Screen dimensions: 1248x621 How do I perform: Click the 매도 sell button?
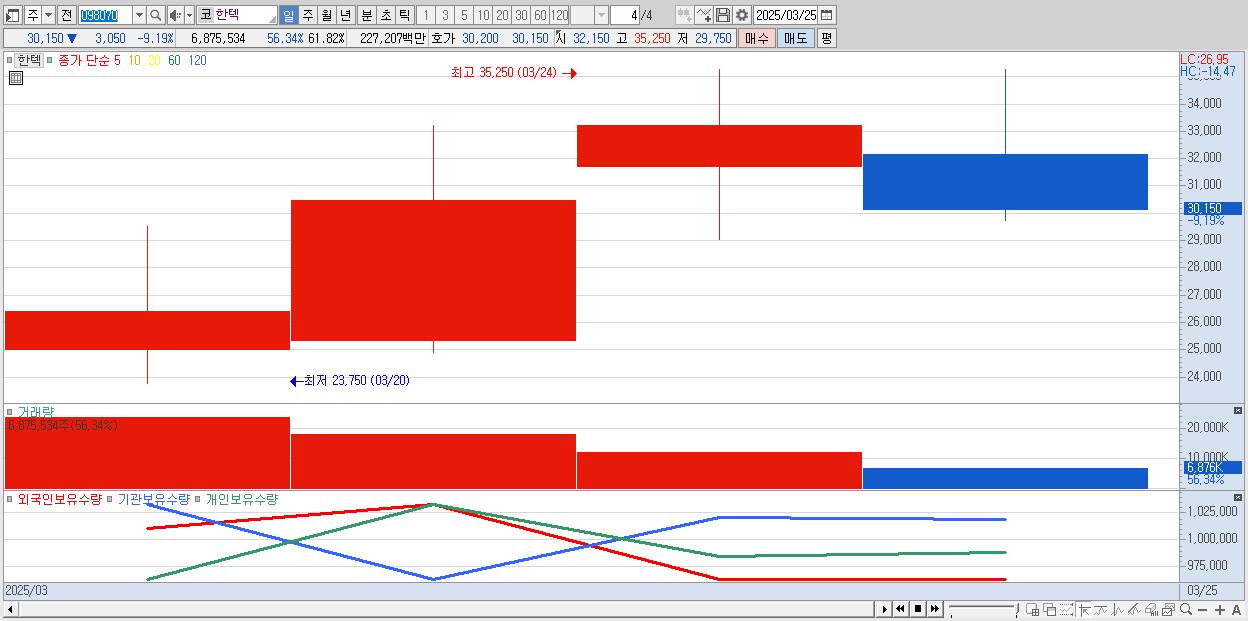pos(795,38)
